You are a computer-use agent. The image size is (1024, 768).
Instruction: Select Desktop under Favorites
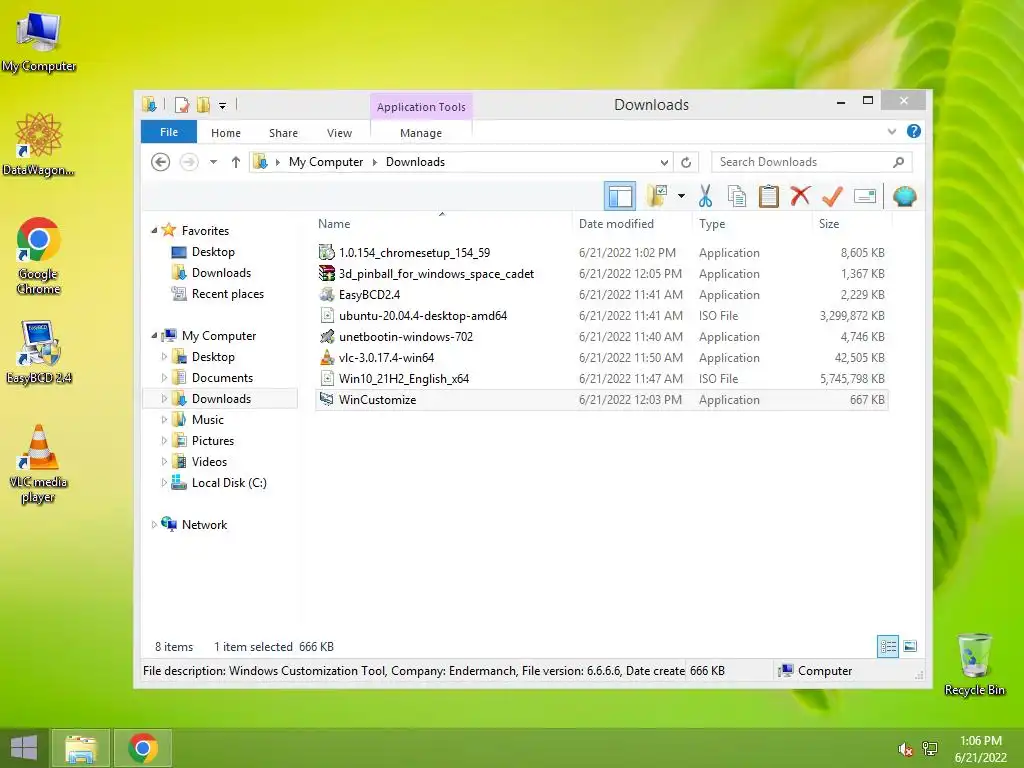[x=213, y=252]
